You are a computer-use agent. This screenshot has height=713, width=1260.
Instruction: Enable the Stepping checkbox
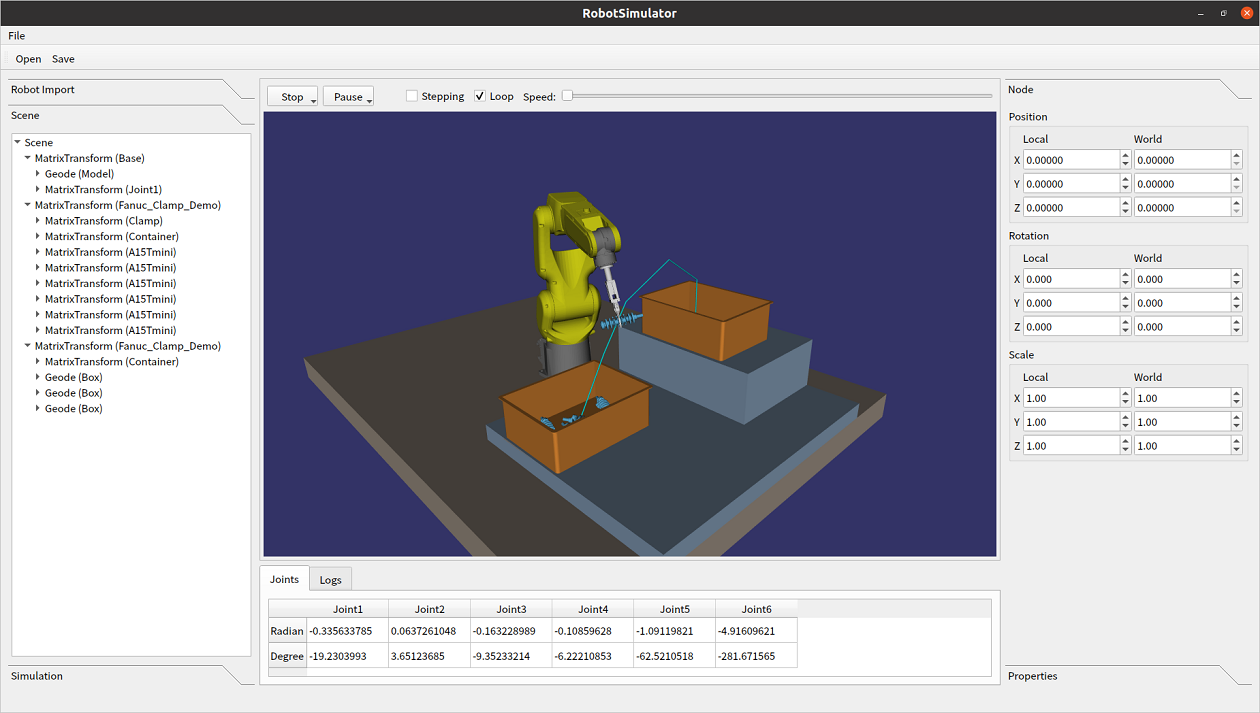(x=412, y=97)
